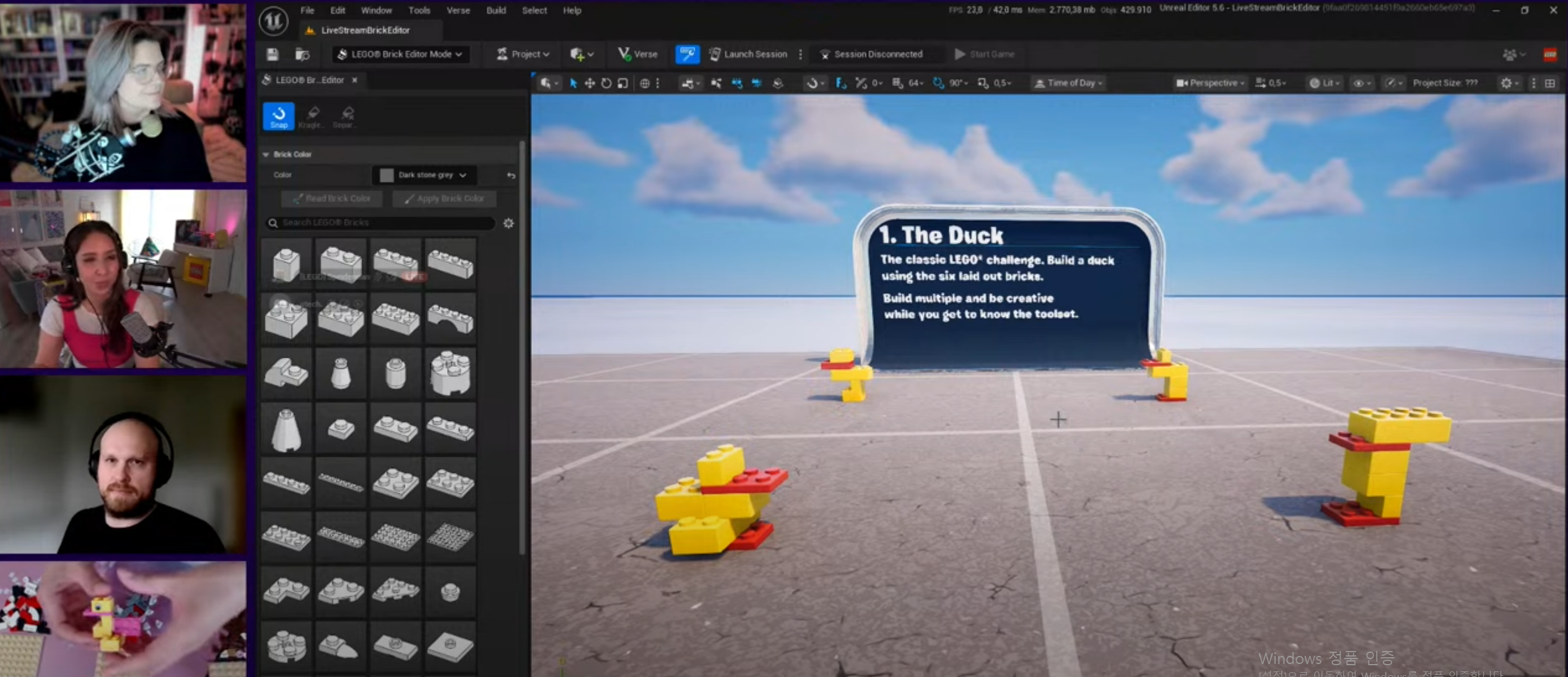The width and height of the screenshot is (1568, 677).
Task: Reset the Color property to default arrow
Action: [x=511, y=175]
